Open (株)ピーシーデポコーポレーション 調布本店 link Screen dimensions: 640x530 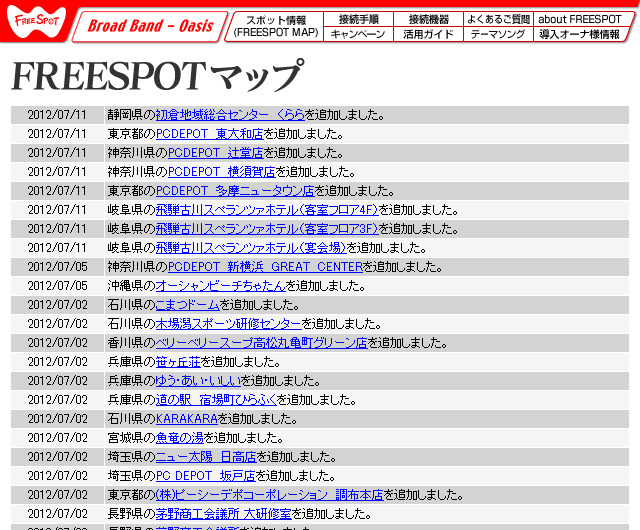270,495
